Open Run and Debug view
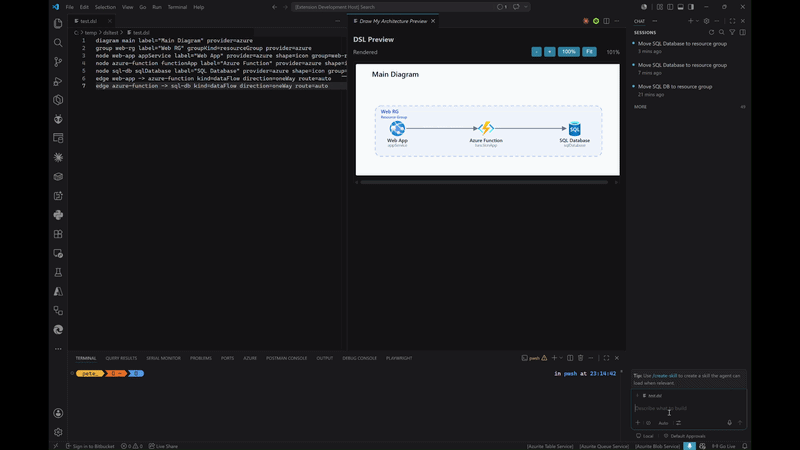The height and width of the screenshot is (450, 800). tap(58, 81)
